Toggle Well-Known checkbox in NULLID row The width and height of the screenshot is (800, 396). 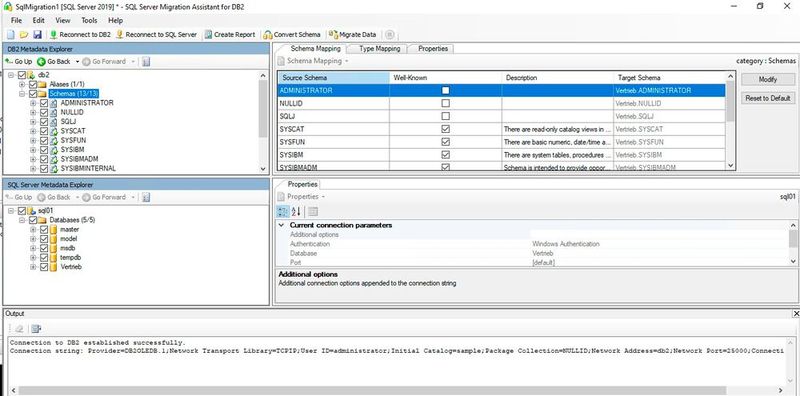[x=445, y=103]
